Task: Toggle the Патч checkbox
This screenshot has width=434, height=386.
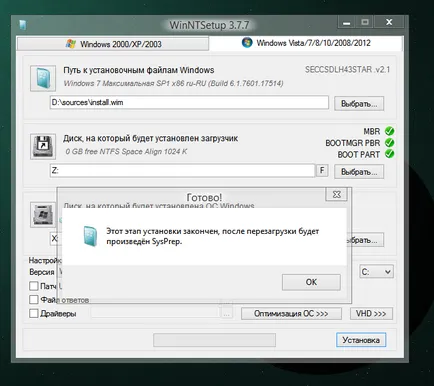Action: [x=34, y=286]
